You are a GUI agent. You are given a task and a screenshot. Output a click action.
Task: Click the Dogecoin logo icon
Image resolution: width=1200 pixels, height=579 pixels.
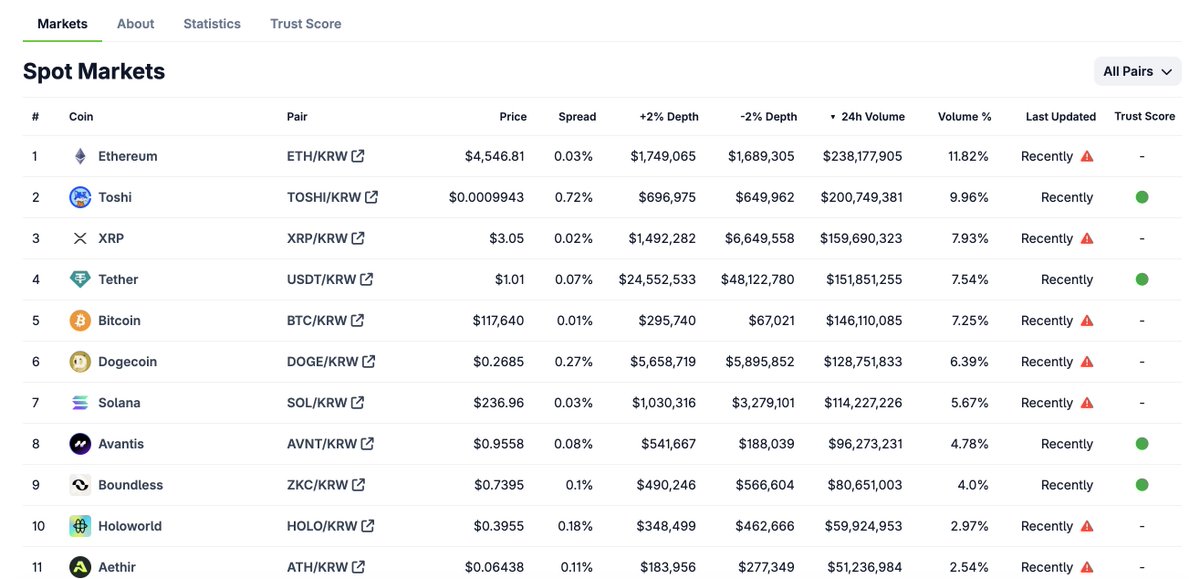80,361
